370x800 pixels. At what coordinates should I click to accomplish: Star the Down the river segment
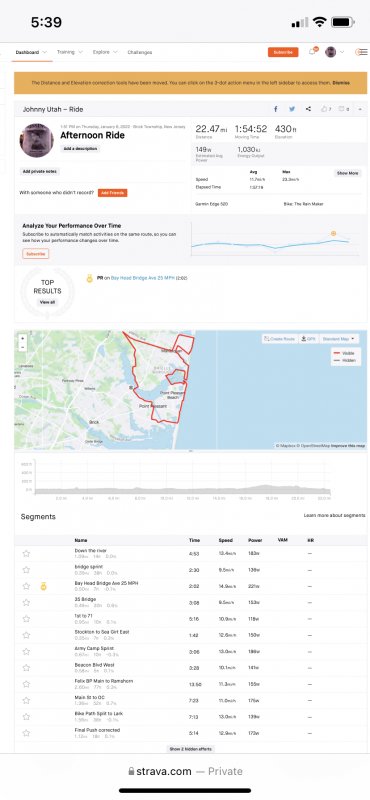point(27,554)
